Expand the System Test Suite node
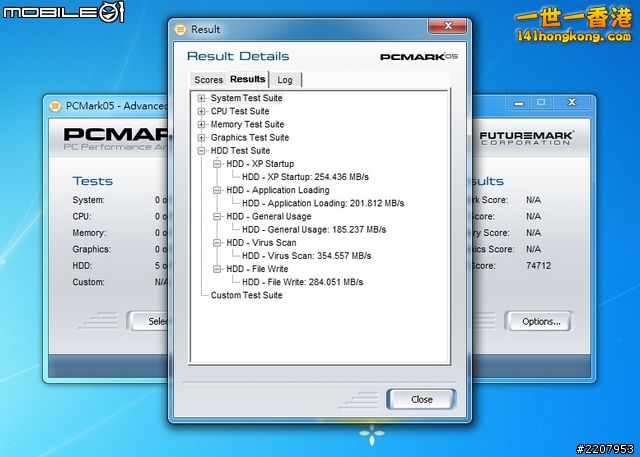This screenshot has height=457, width=640. (x=202, y=98)
